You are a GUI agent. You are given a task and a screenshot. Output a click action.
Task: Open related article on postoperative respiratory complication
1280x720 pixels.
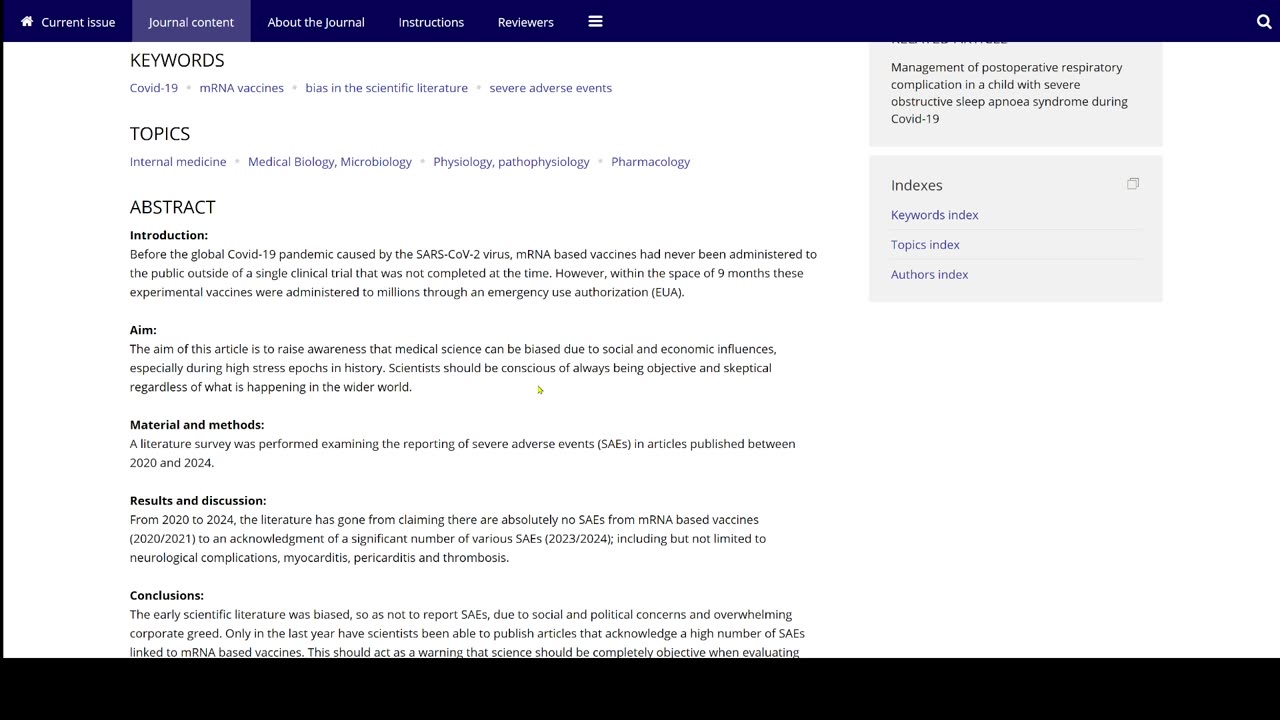click(1009, 93)
